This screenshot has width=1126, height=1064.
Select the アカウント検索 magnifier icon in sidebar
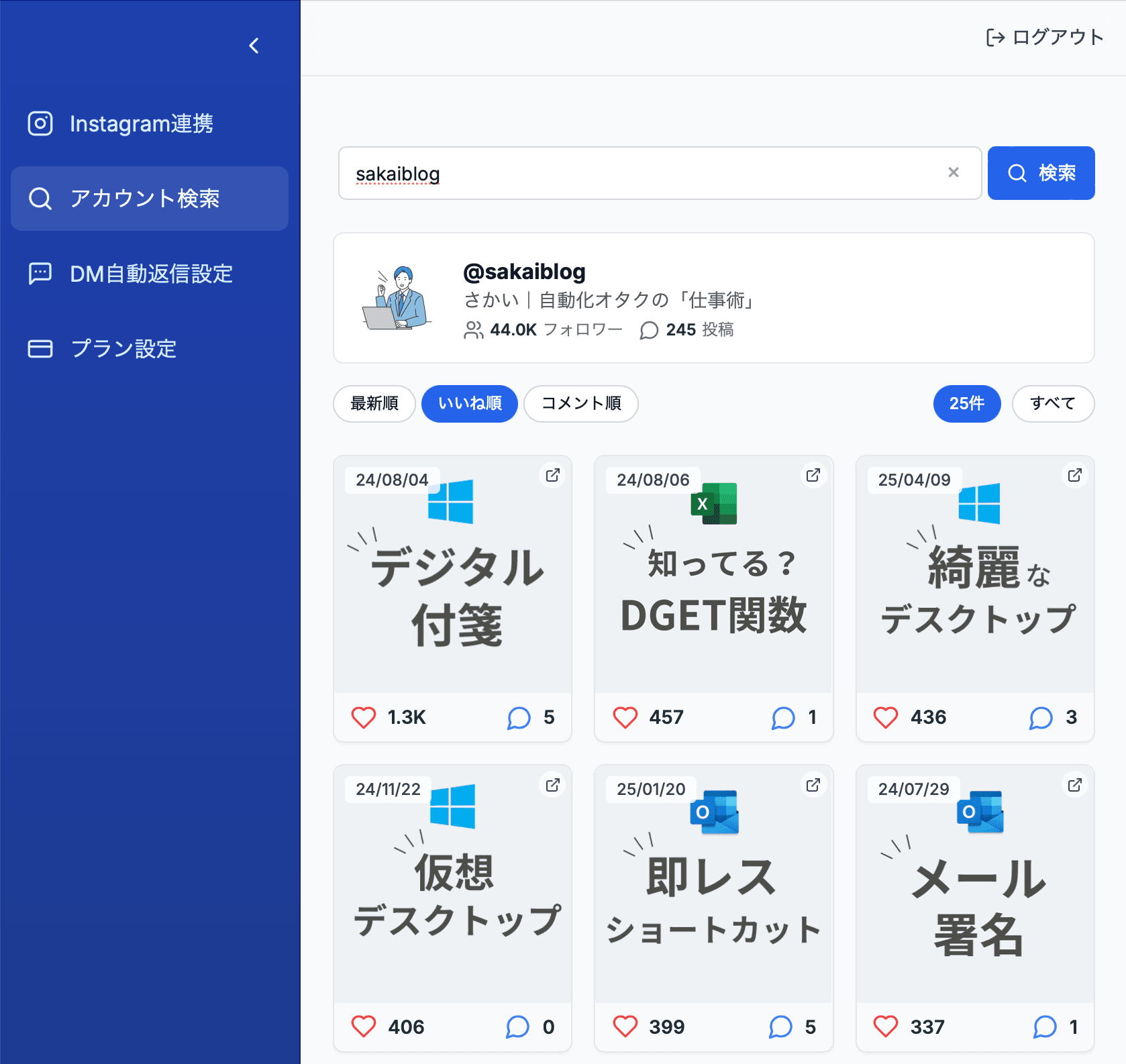click(x=40, y=198)
